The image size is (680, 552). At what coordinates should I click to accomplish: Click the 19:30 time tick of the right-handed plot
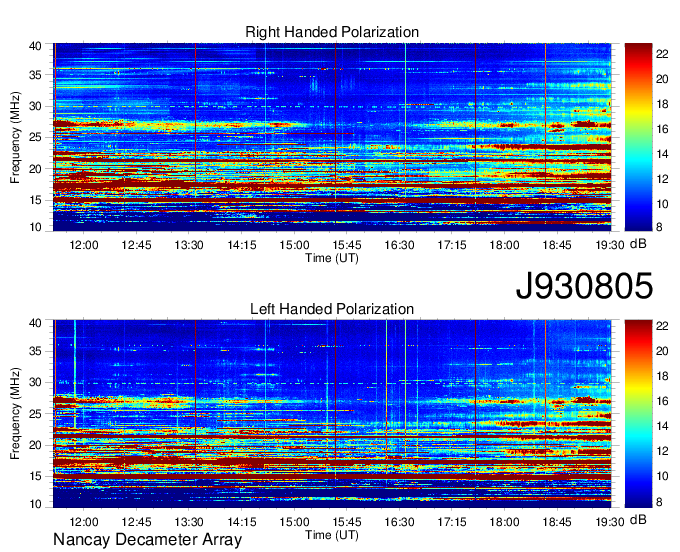point(609,245)
